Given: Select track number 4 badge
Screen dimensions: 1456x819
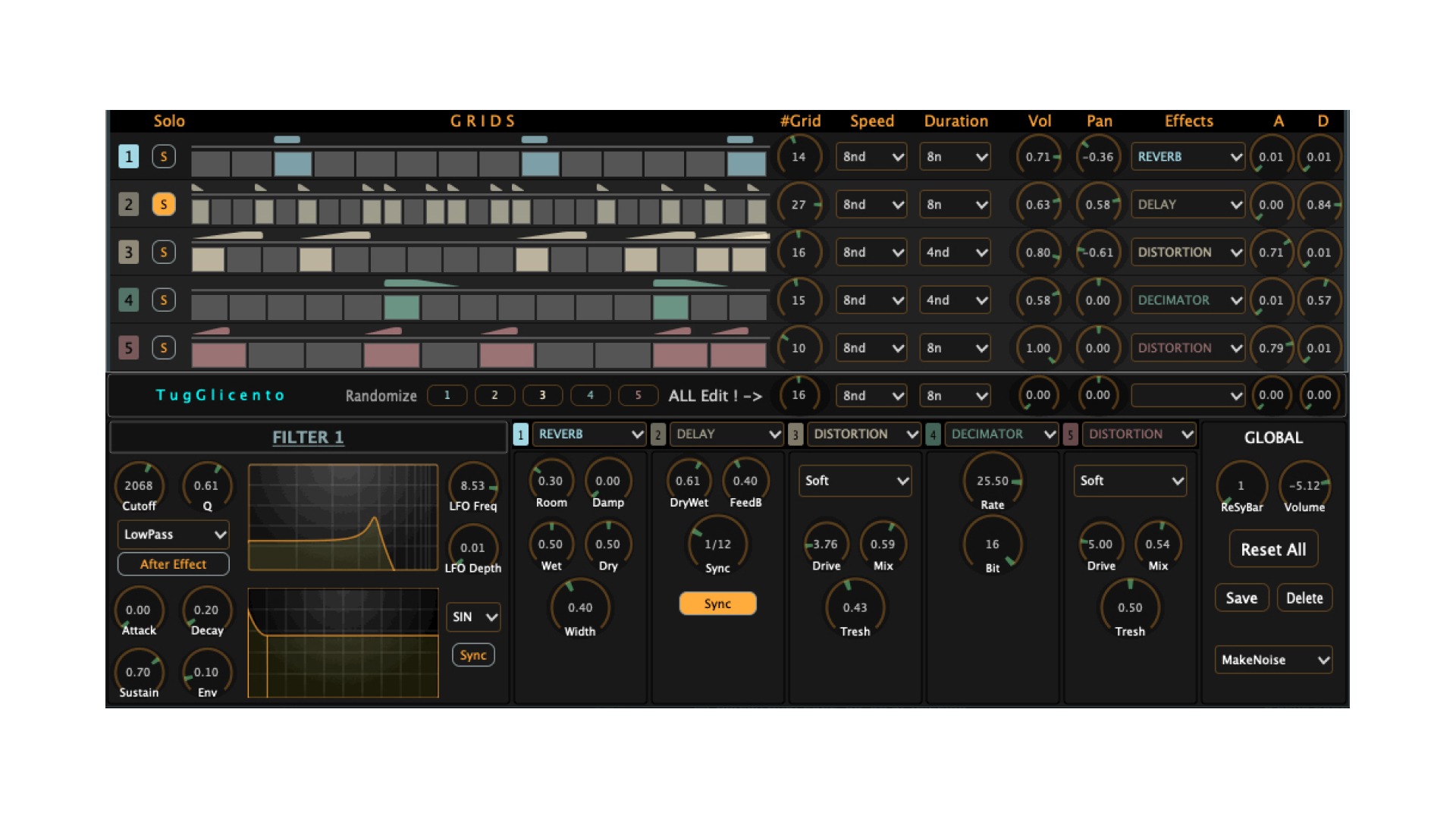Looking at the screenshot, I should 128,300.
